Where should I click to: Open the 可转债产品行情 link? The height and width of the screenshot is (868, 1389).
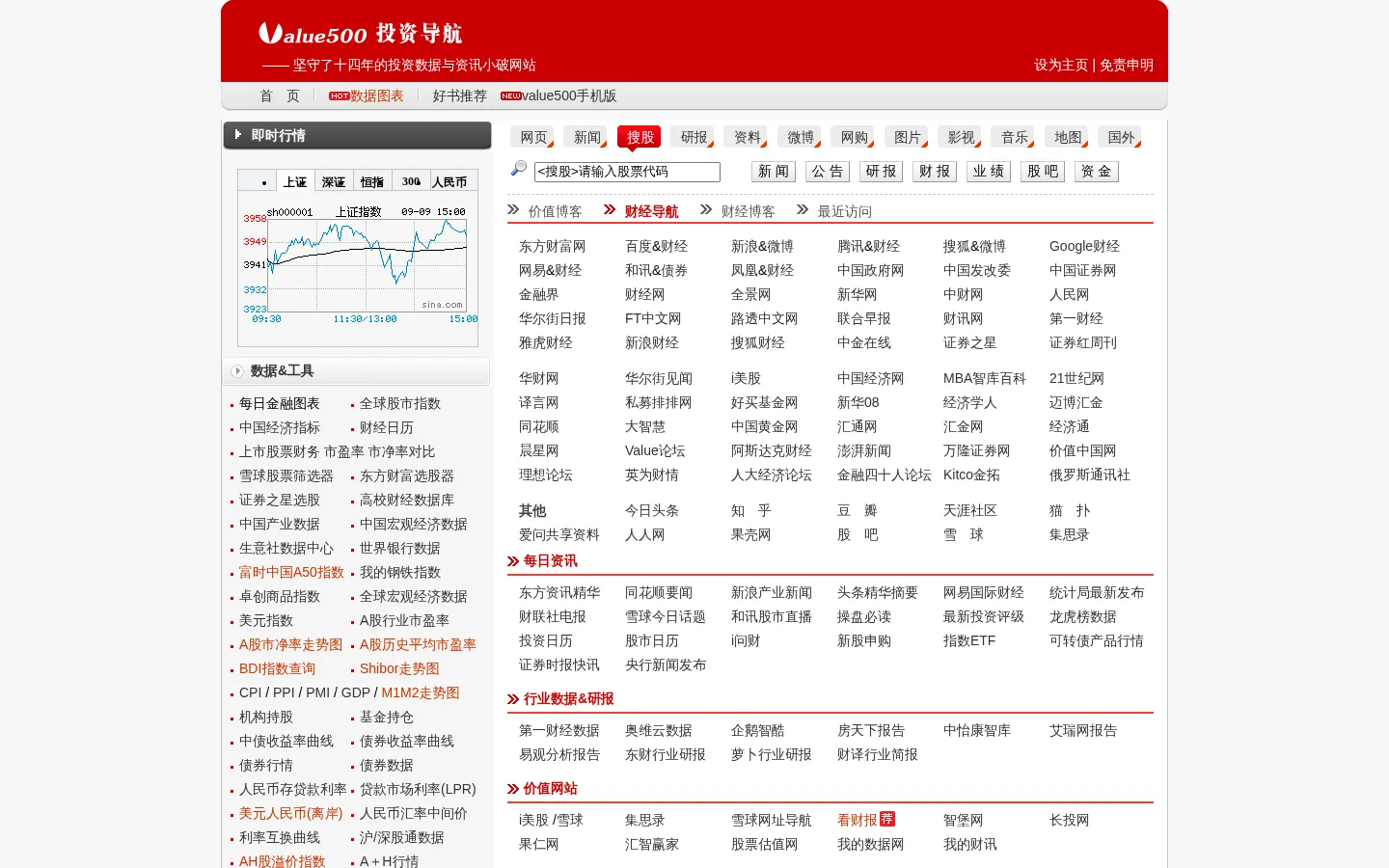tap(1096, 640)
